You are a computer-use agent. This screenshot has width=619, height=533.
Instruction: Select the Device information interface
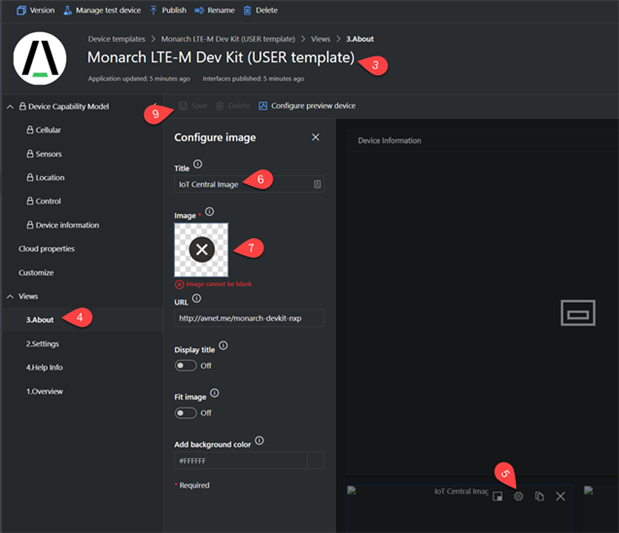(63, 225)
